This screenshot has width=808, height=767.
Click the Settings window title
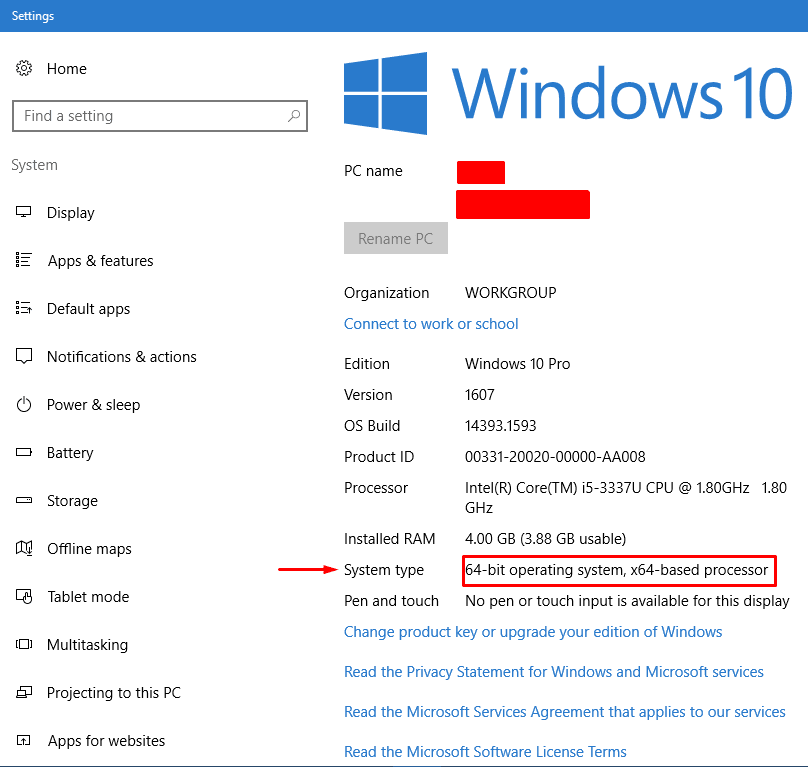click(x=33, y=16)
